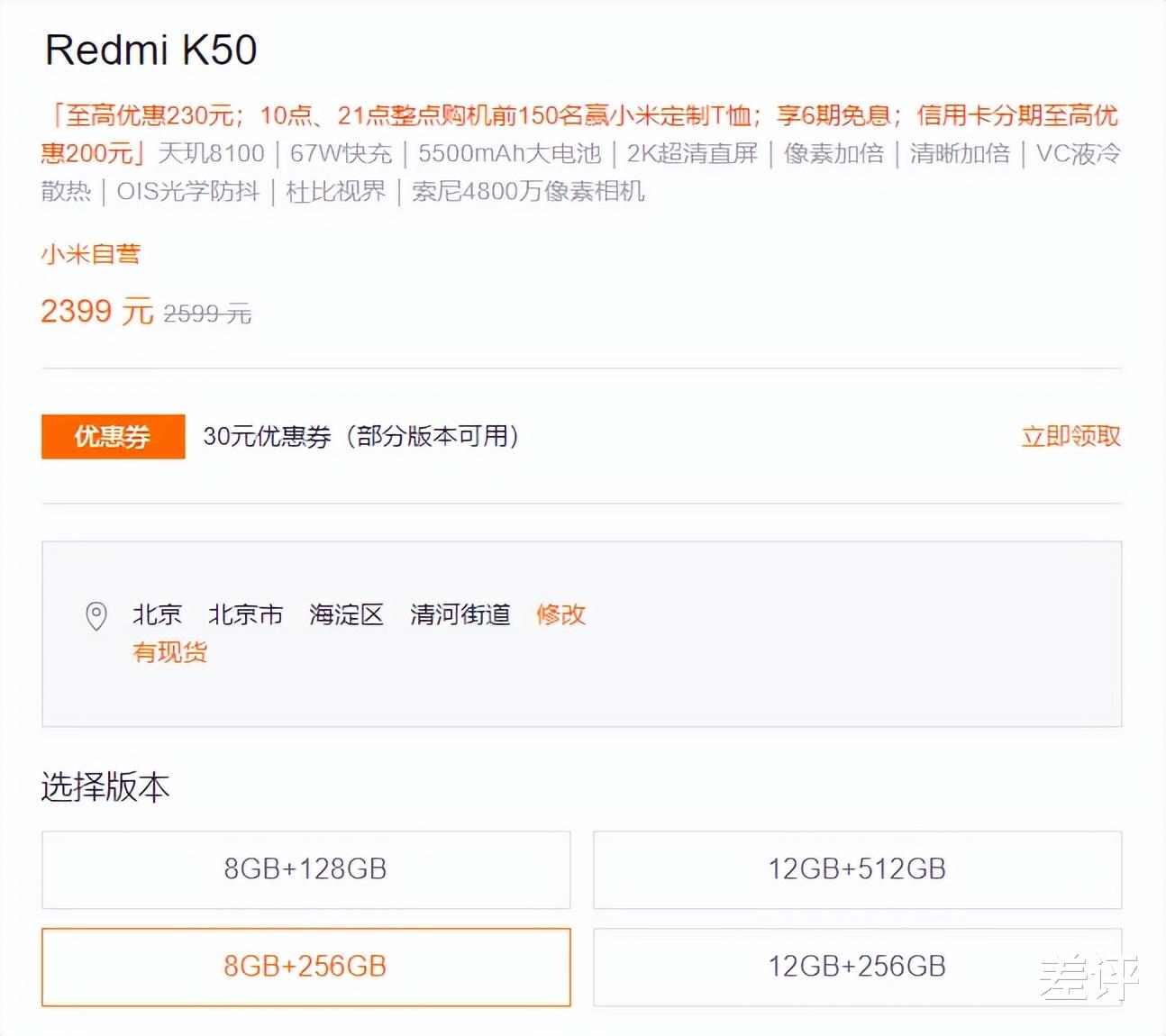1166x1036 pixels.
Task: Choose the 12GB+256GB variant
Action: 856,967
